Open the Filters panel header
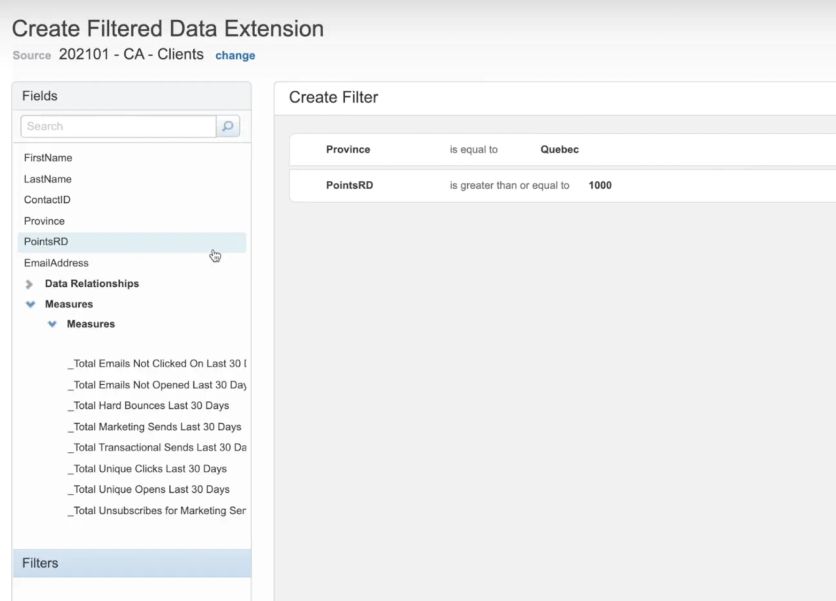The image size is (836, 601). 132,563
